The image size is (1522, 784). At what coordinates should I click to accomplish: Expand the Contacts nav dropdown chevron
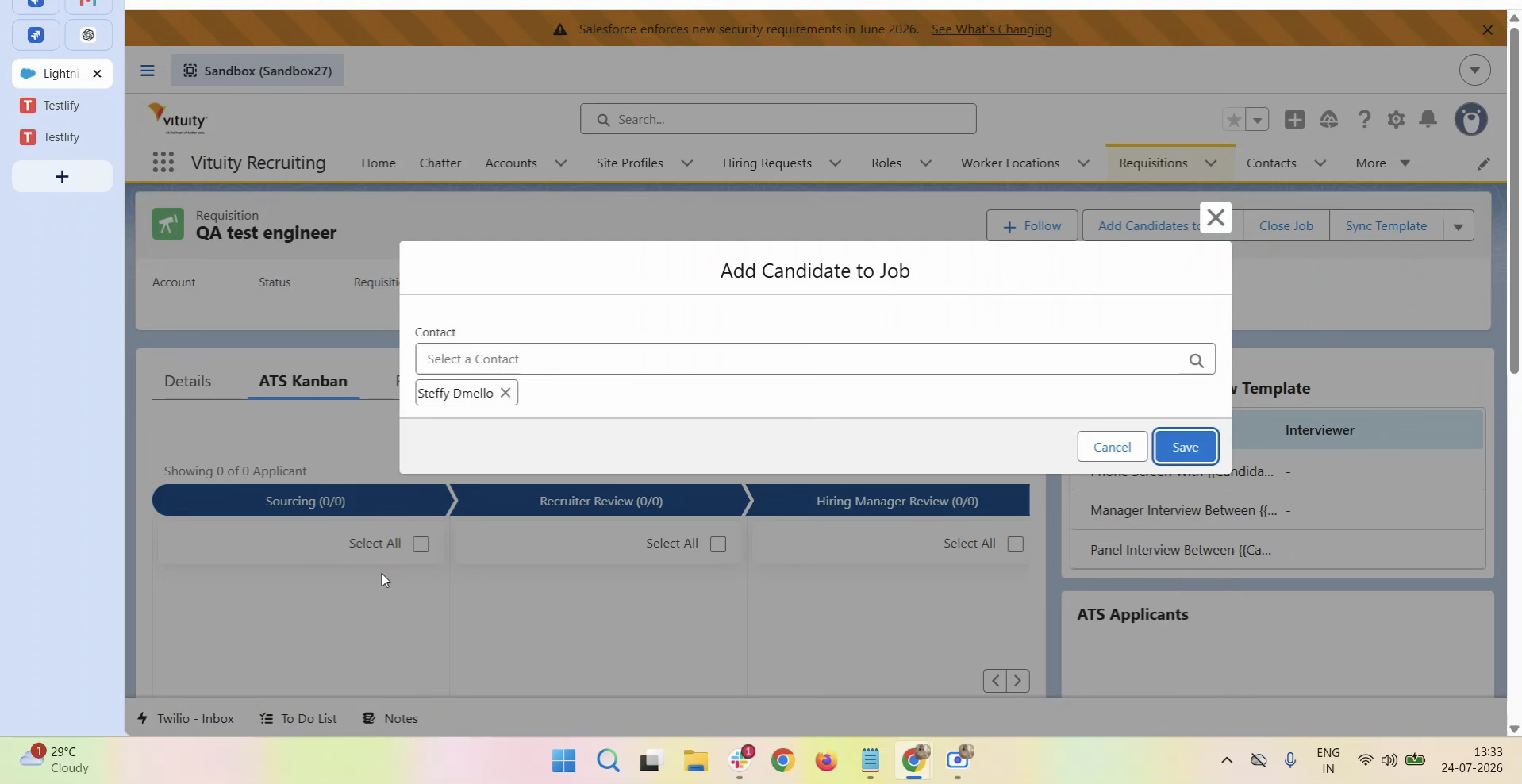[1320, 163]
